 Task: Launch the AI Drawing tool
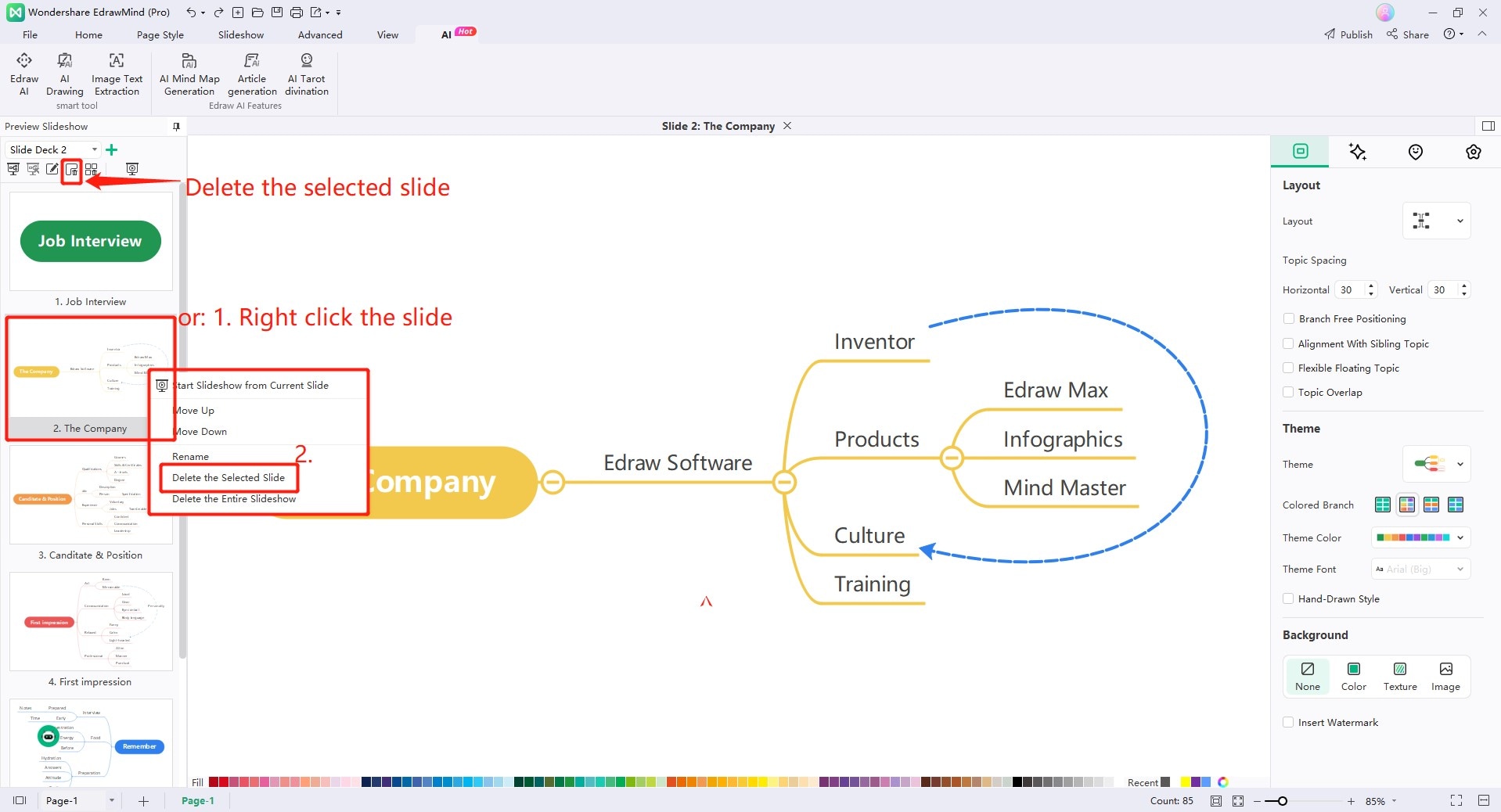pos(65,74)
